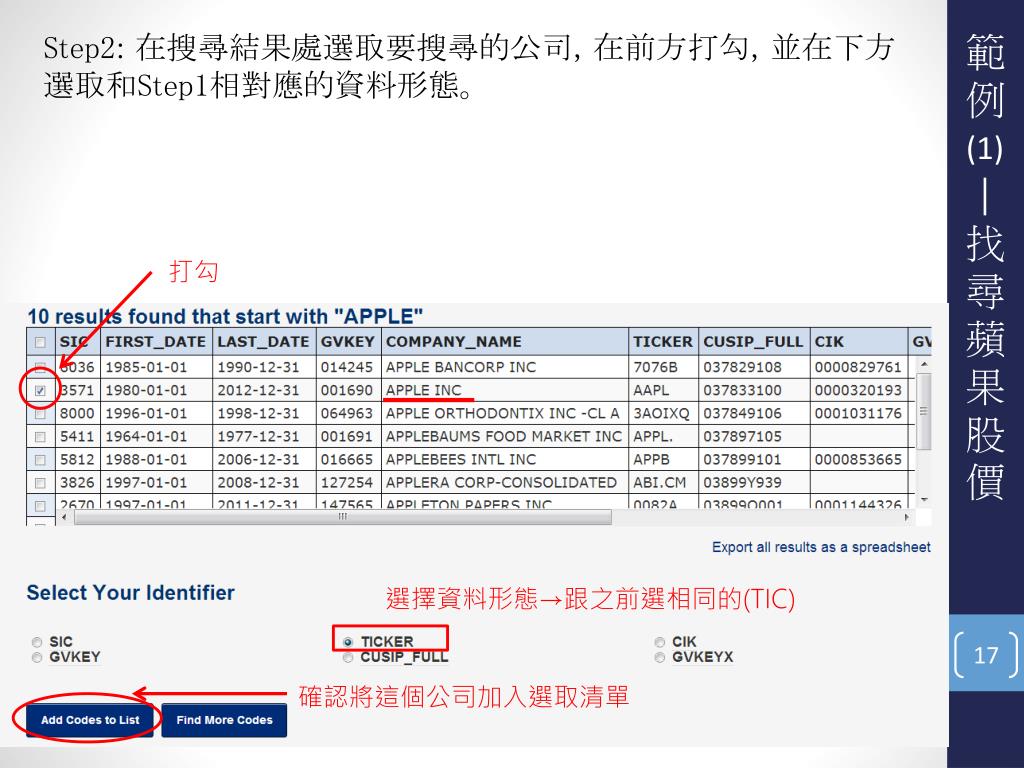This screenshot has width=1024, height=768.
Task: Click the FIRST_DATE column header
Action: (156, 342)
